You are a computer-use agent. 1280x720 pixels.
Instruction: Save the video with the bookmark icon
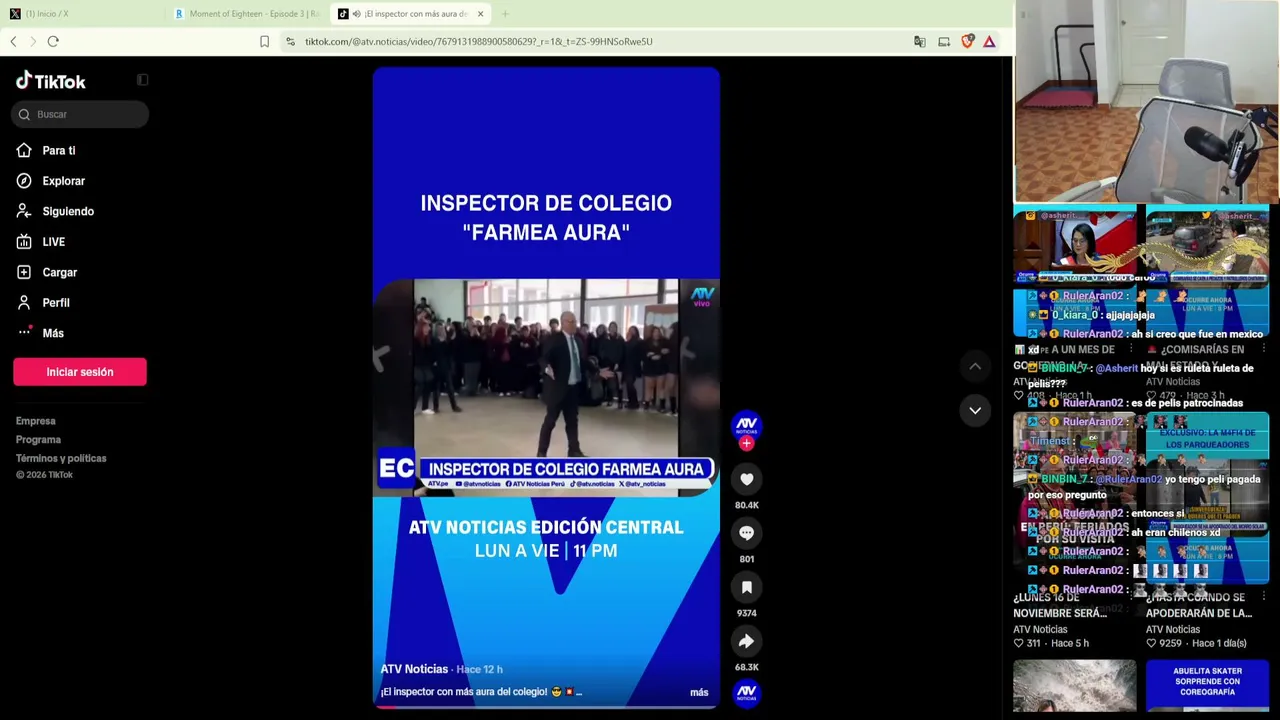point(746,587)
